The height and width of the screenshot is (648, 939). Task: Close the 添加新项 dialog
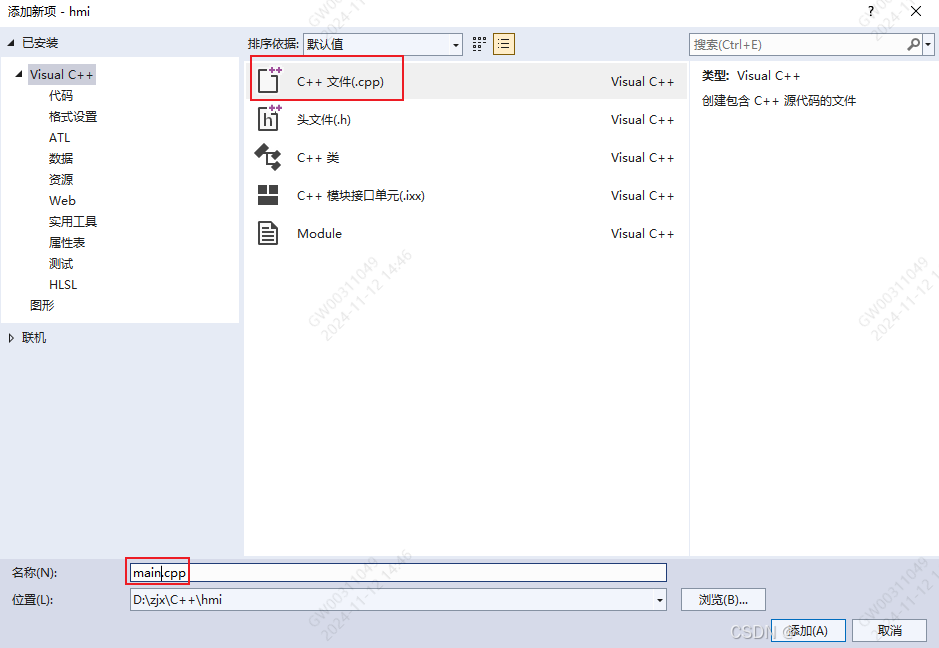tap(916, 11)
